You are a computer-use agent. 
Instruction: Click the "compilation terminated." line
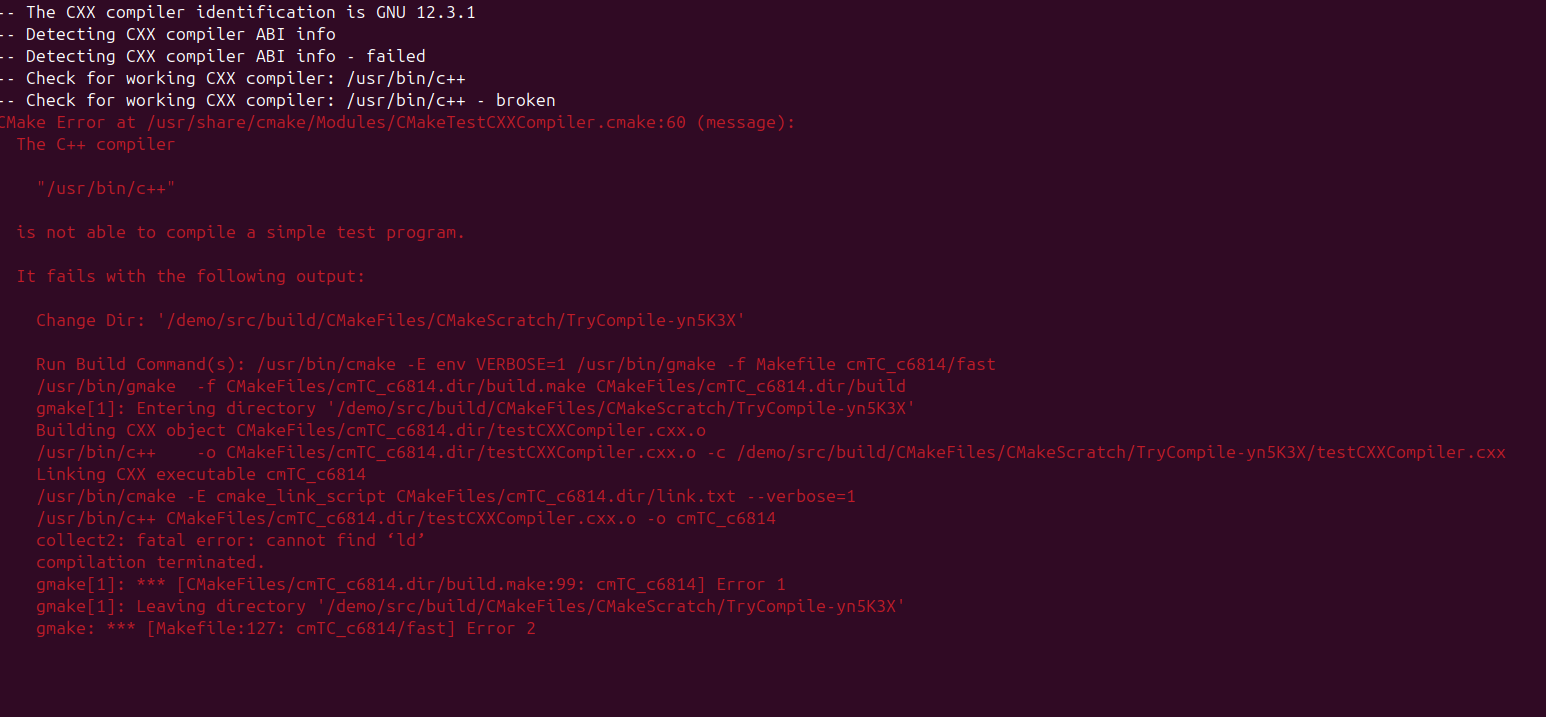[x=151, y=562]
